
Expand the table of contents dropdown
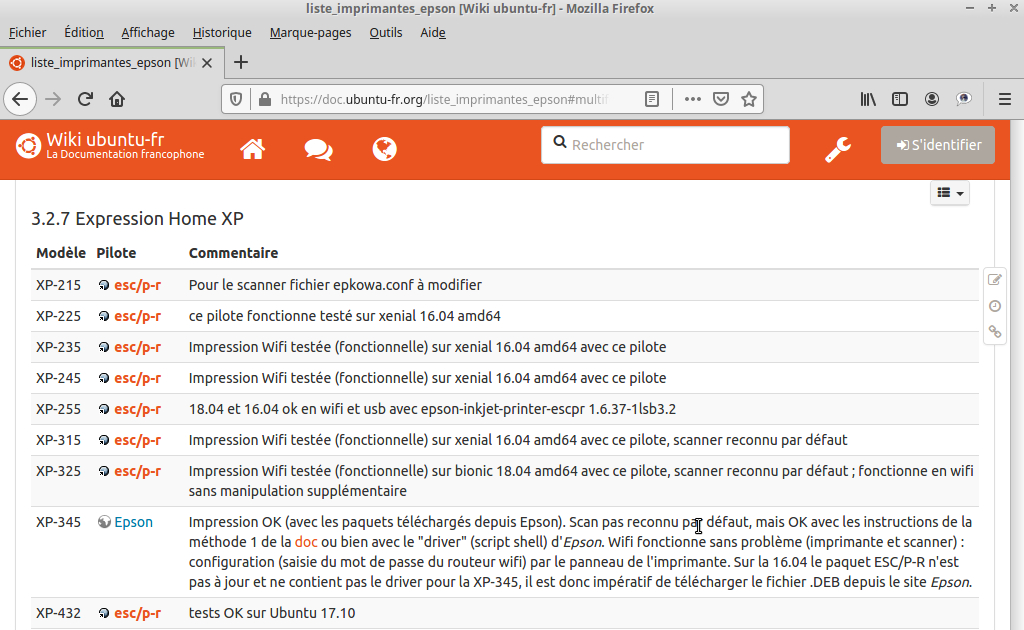click(x=950, y=193)
